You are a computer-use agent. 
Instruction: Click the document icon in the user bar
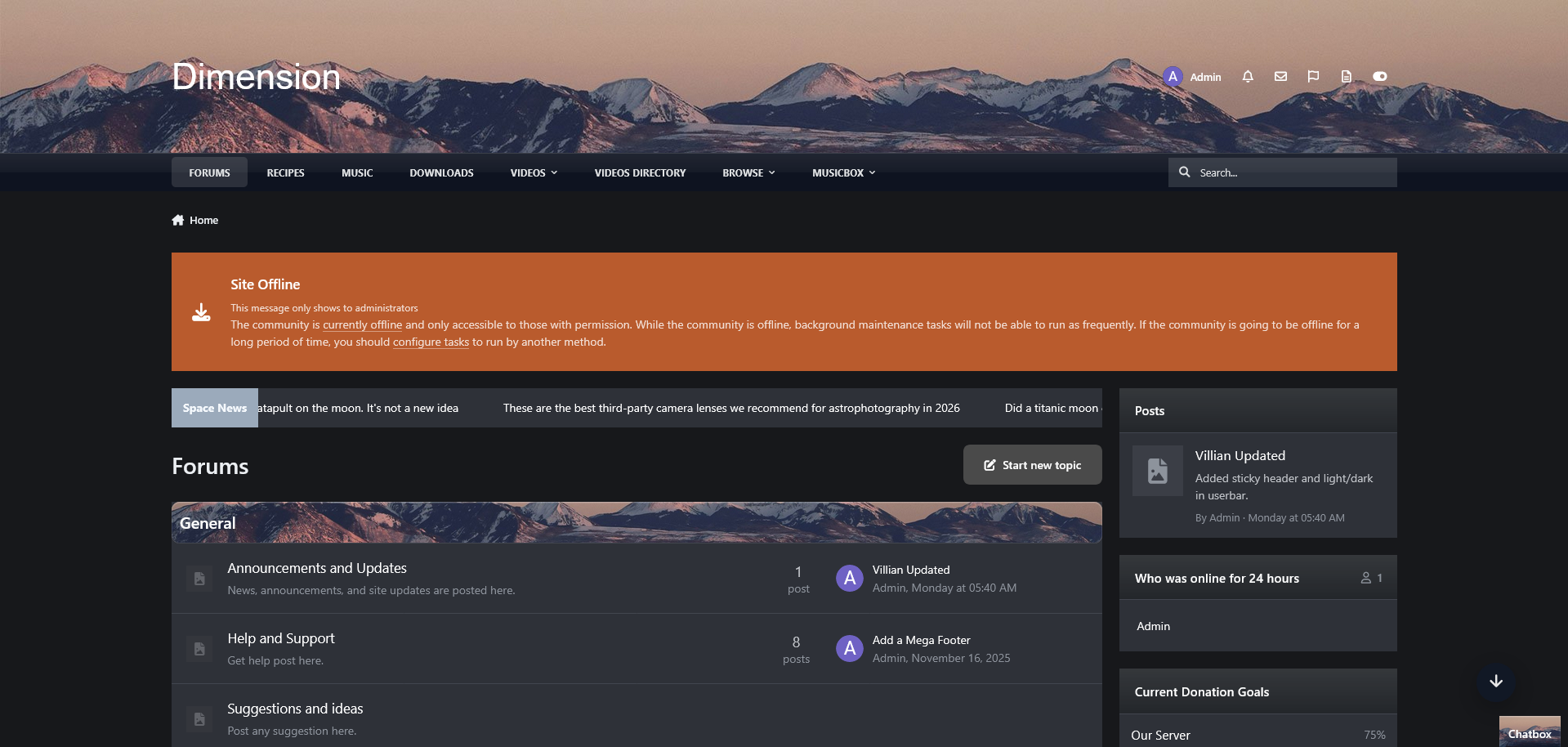pos(1346,77)
